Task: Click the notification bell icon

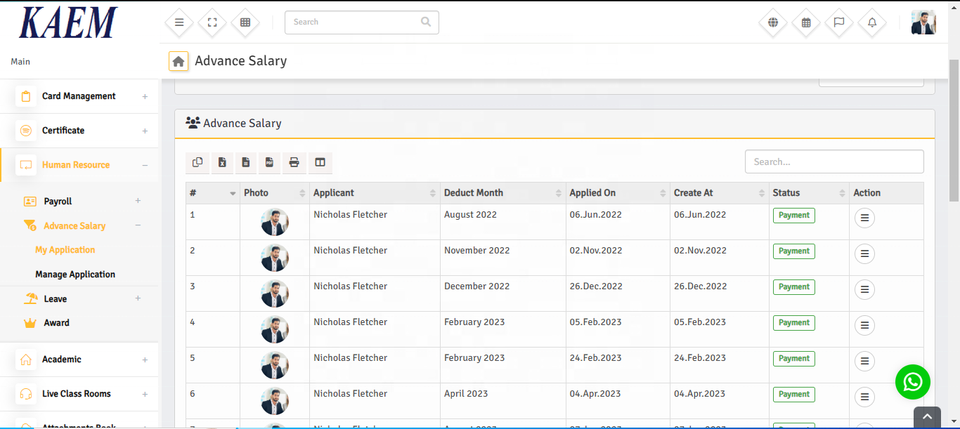Action: tap(872, 22)
